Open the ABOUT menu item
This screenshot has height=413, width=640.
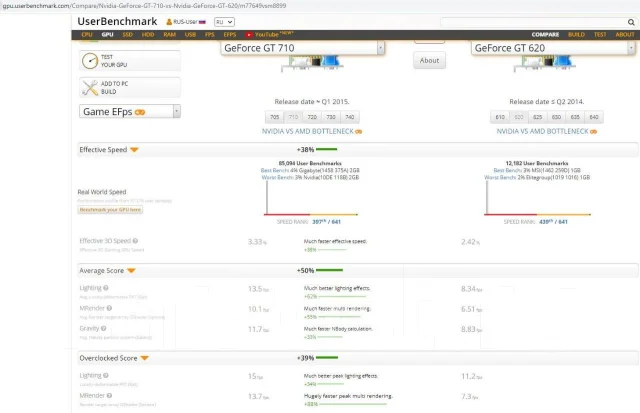[625, 35]
